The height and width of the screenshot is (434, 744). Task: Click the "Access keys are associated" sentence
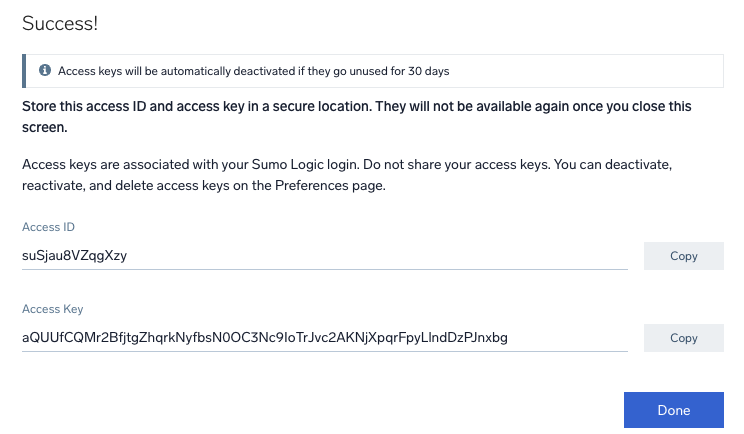pos(160,161)
